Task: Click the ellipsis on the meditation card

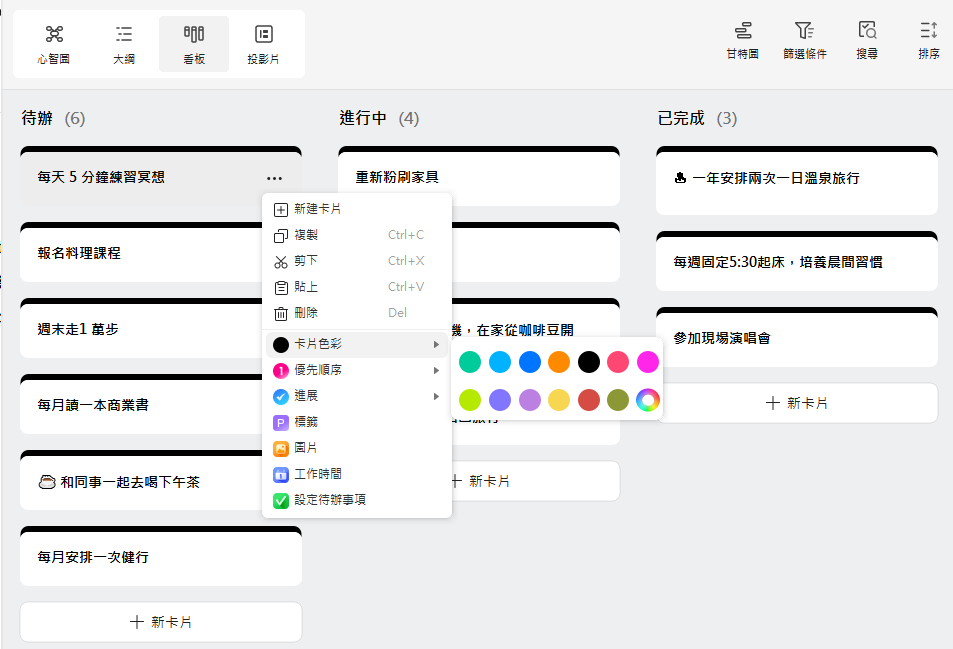Action: 274,177
